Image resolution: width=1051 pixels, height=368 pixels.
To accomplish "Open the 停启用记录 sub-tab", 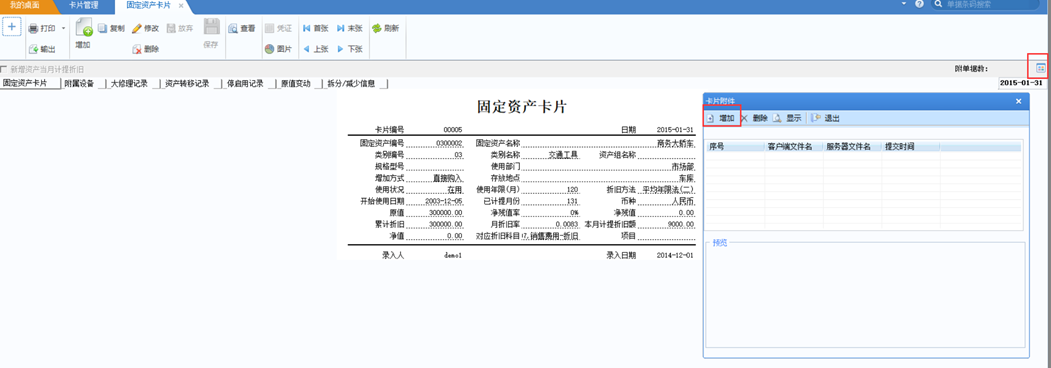I will click(x=245, y=84).
